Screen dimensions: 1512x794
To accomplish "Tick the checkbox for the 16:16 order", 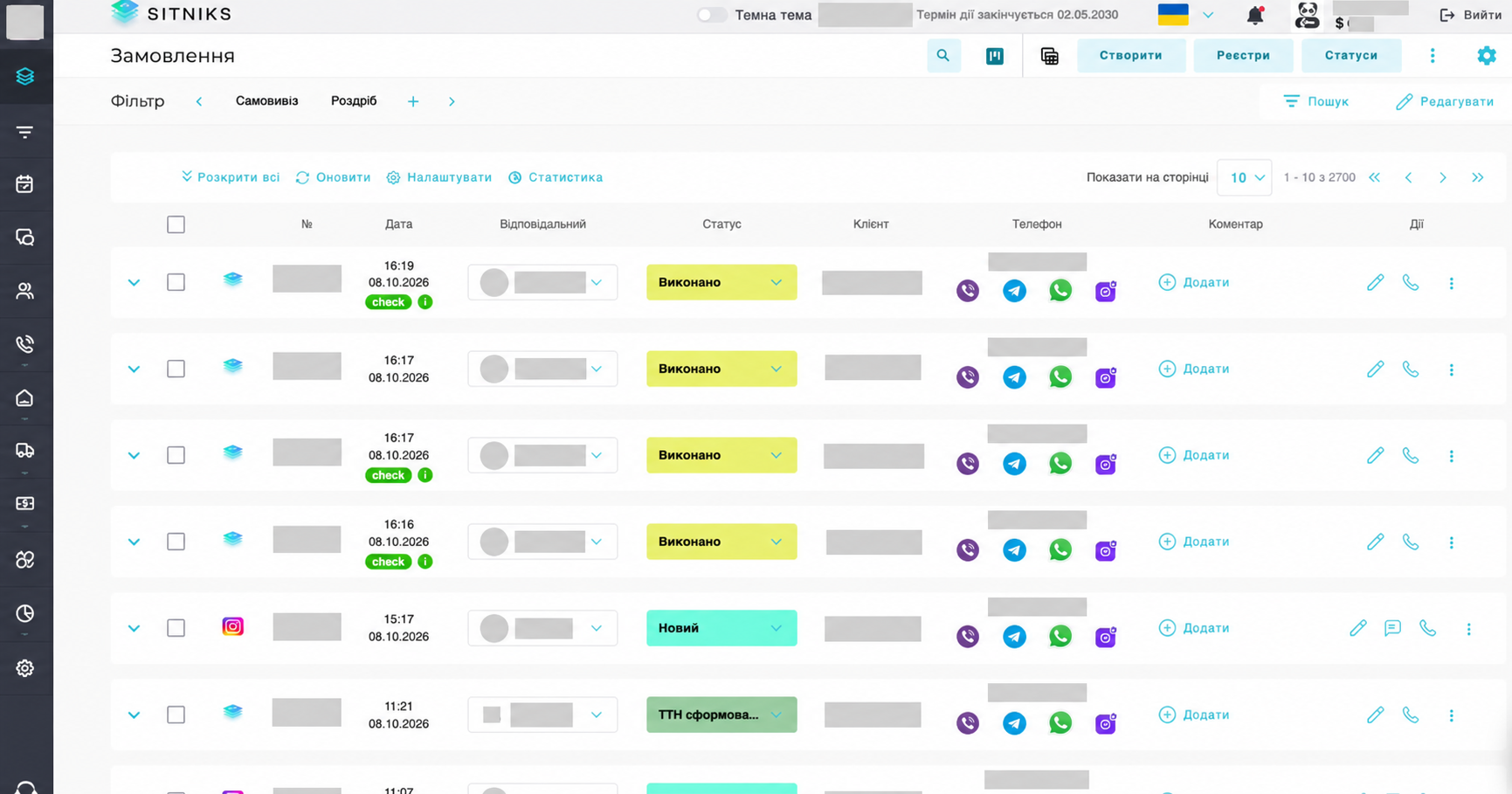I will click(x=176, y=542).
